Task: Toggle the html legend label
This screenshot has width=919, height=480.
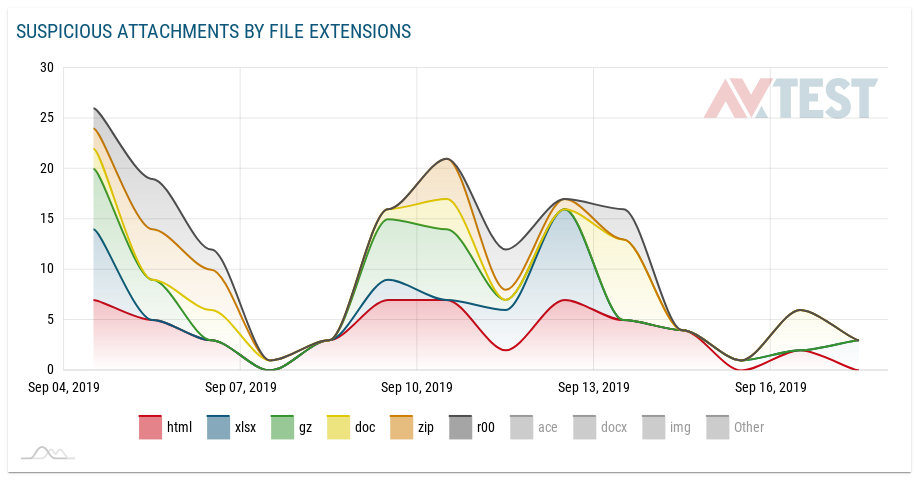Action: (179, 427)
